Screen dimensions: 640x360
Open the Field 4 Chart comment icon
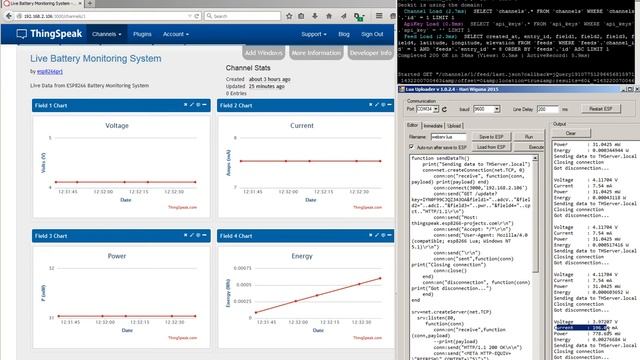coord(383,235)
